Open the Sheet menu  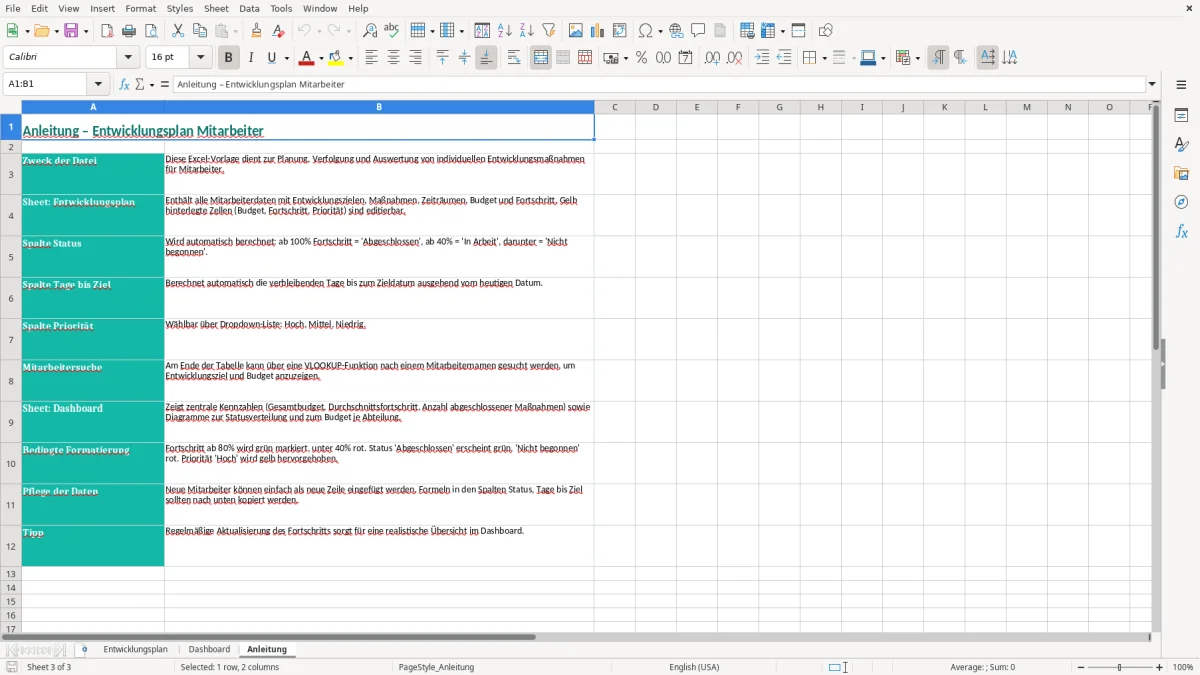pos(216,8)
